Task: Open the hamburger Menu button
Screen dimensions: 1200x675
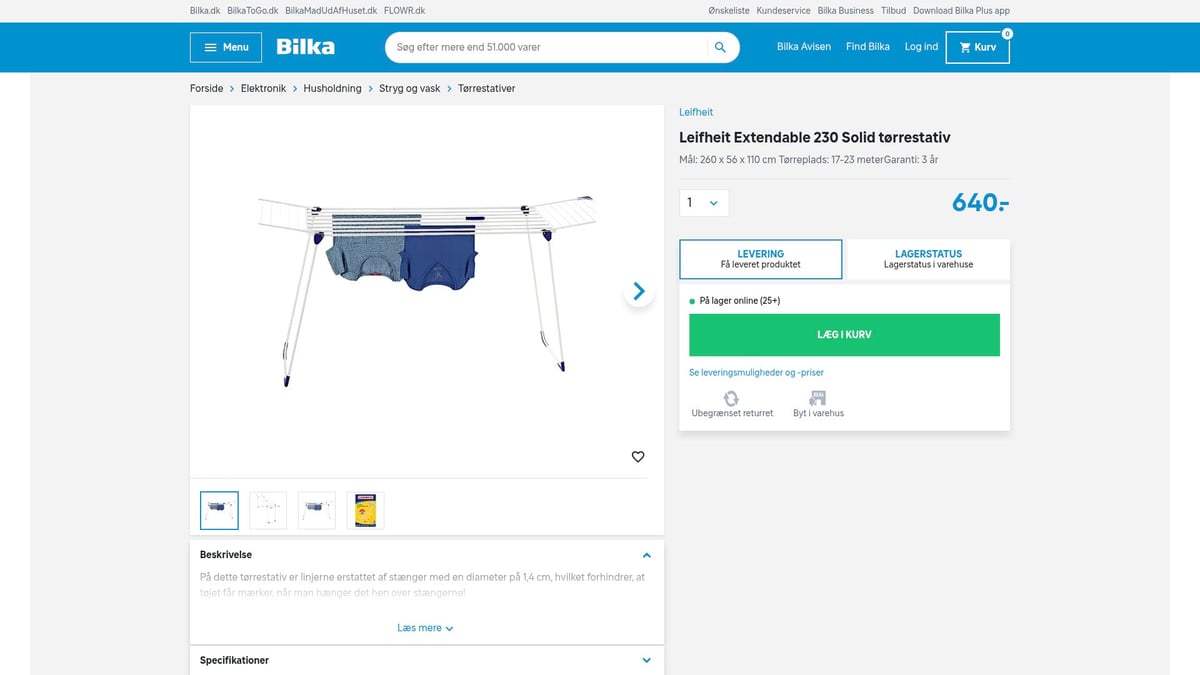Action: 226,47
